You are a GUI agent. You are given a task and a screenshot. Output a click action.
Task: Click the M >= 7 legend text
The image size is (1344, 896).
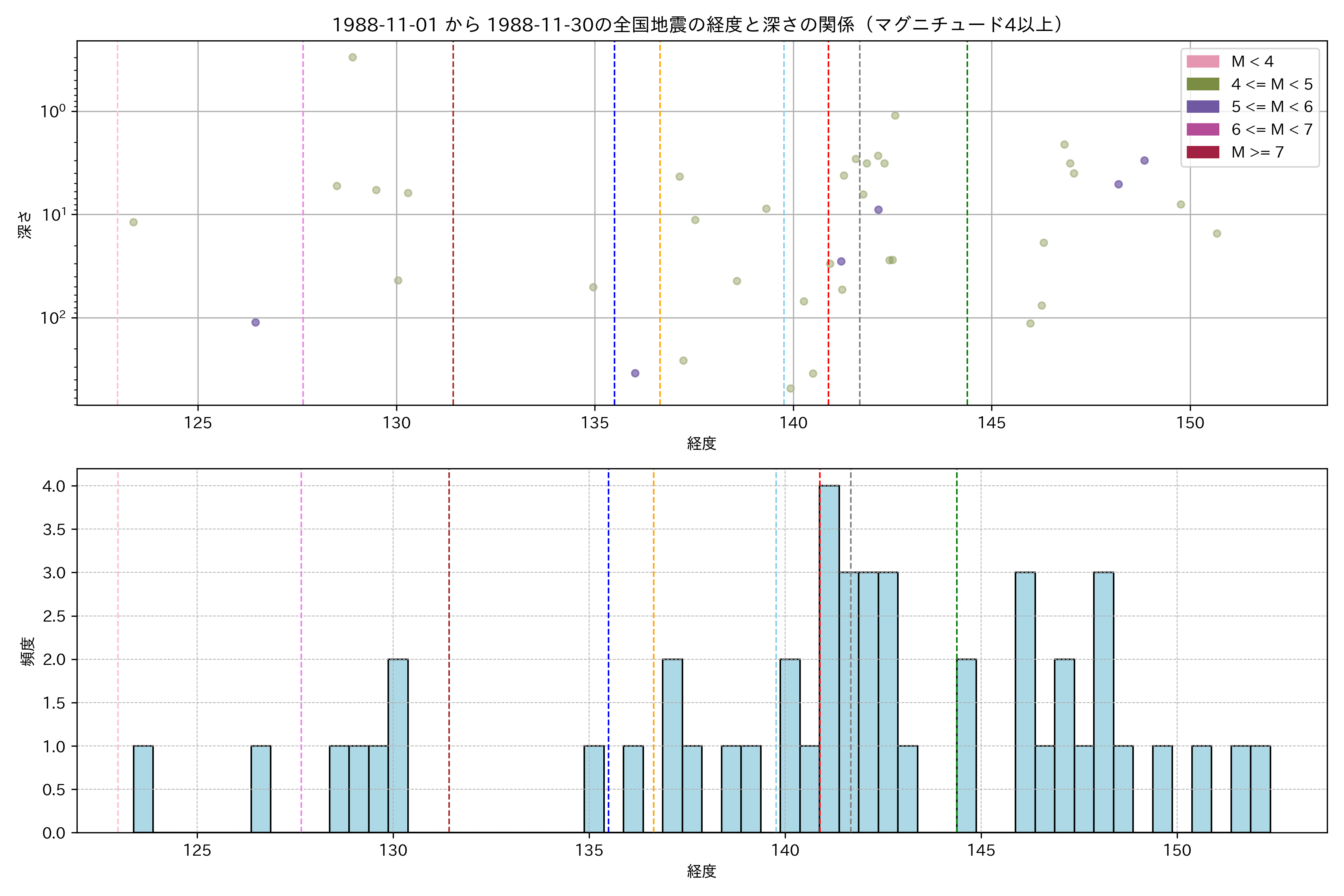tap(1257, 152)
